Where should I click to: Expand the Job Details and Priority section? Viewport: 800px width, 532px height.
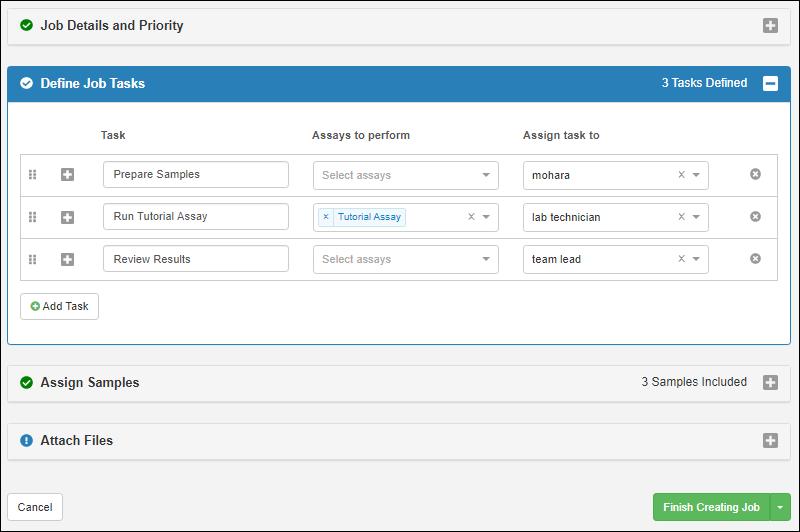coord(770,26)
